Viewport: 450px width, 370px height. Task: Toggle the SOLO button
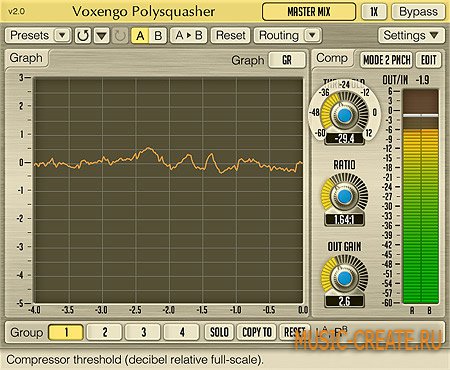(219, 332)
